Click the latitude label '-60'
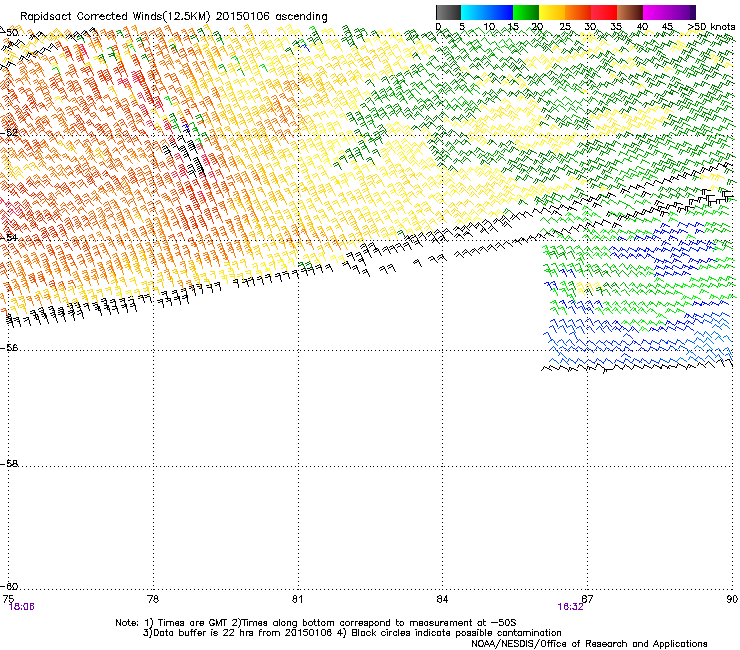Viewport: 740px width, 650px height. pos(8,586)
